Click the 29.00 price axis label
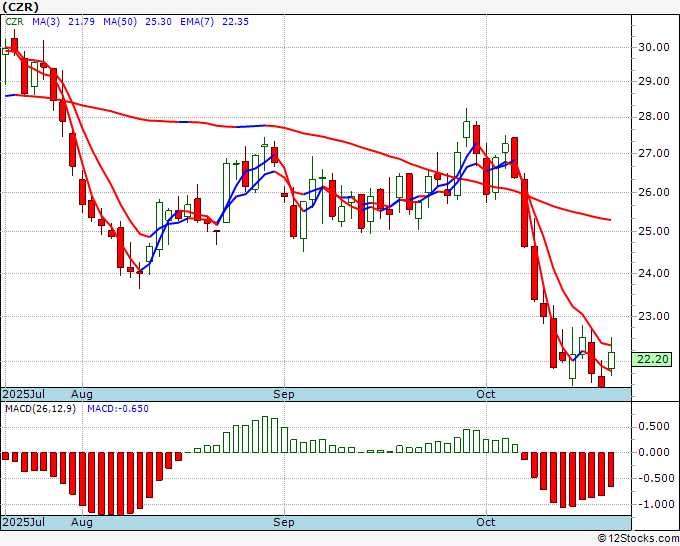Viewport: 680px width, 546px height. (654, 82)
